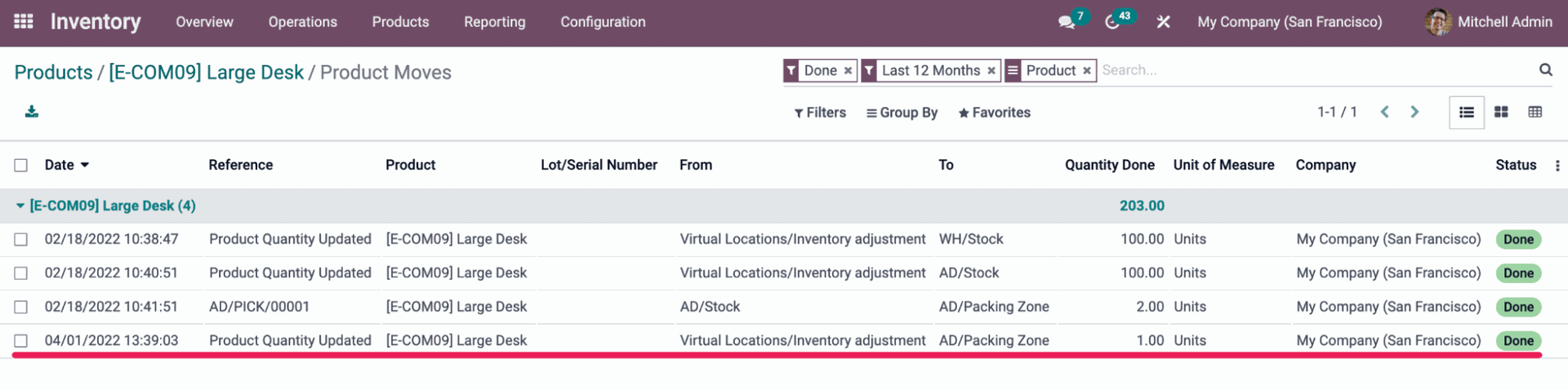
Task: Switch to kanban view icon
Action: click(1501, 113)
